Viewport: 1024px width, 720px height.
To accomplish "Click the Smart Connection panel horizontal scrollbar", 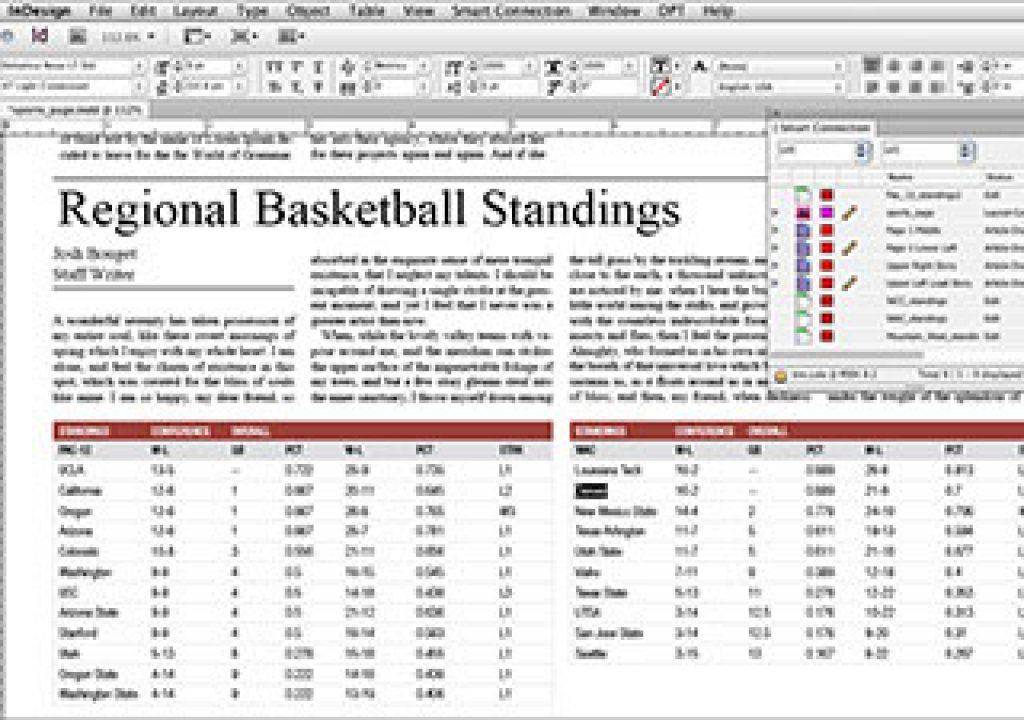I will coord(849,355).
